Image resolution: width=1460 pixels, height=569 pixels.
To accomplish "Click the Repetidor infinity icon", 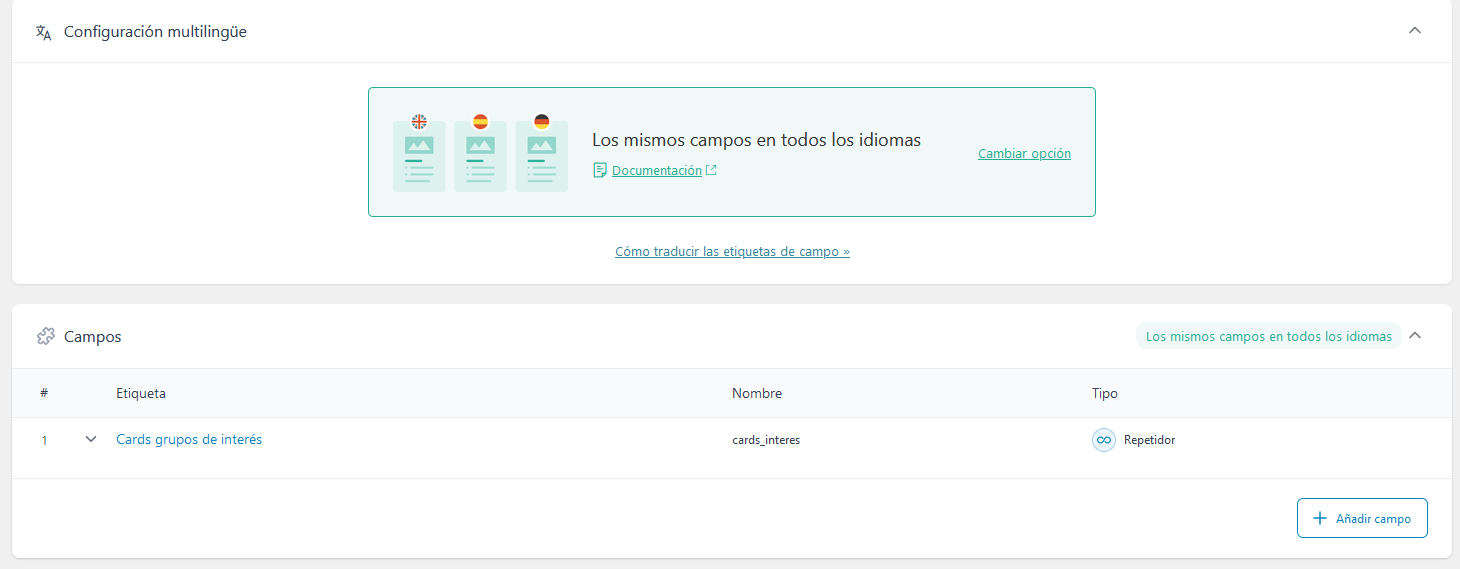I will 1103,440.
